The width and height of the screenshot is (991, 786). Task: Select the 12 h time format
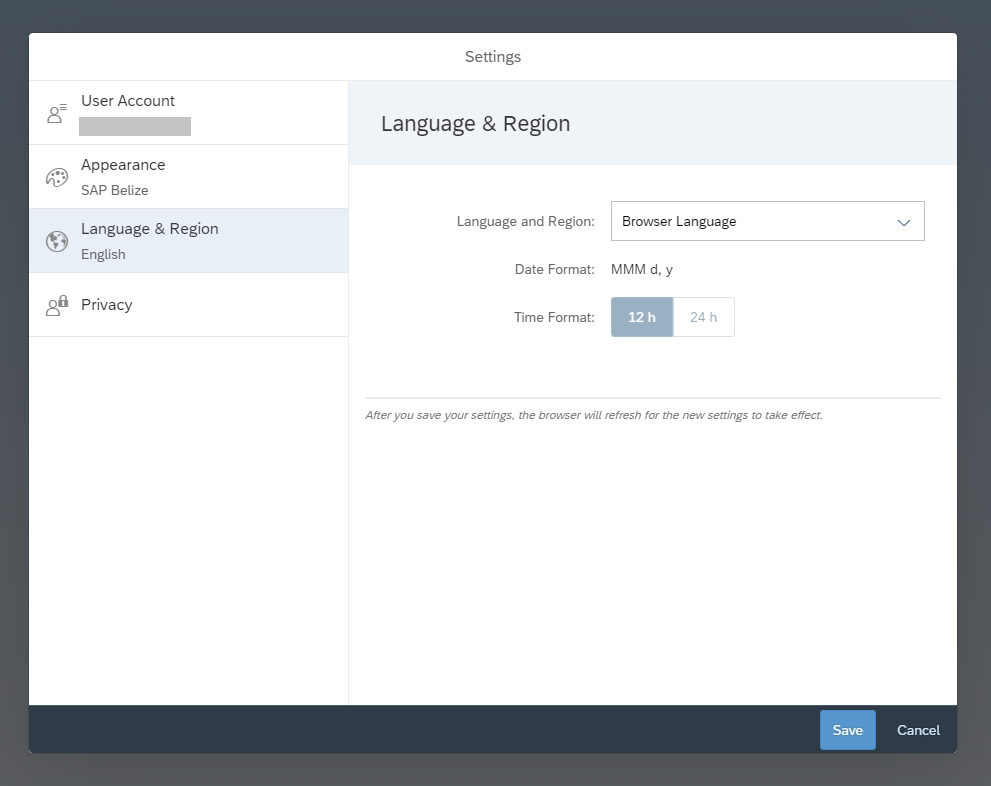641,317
